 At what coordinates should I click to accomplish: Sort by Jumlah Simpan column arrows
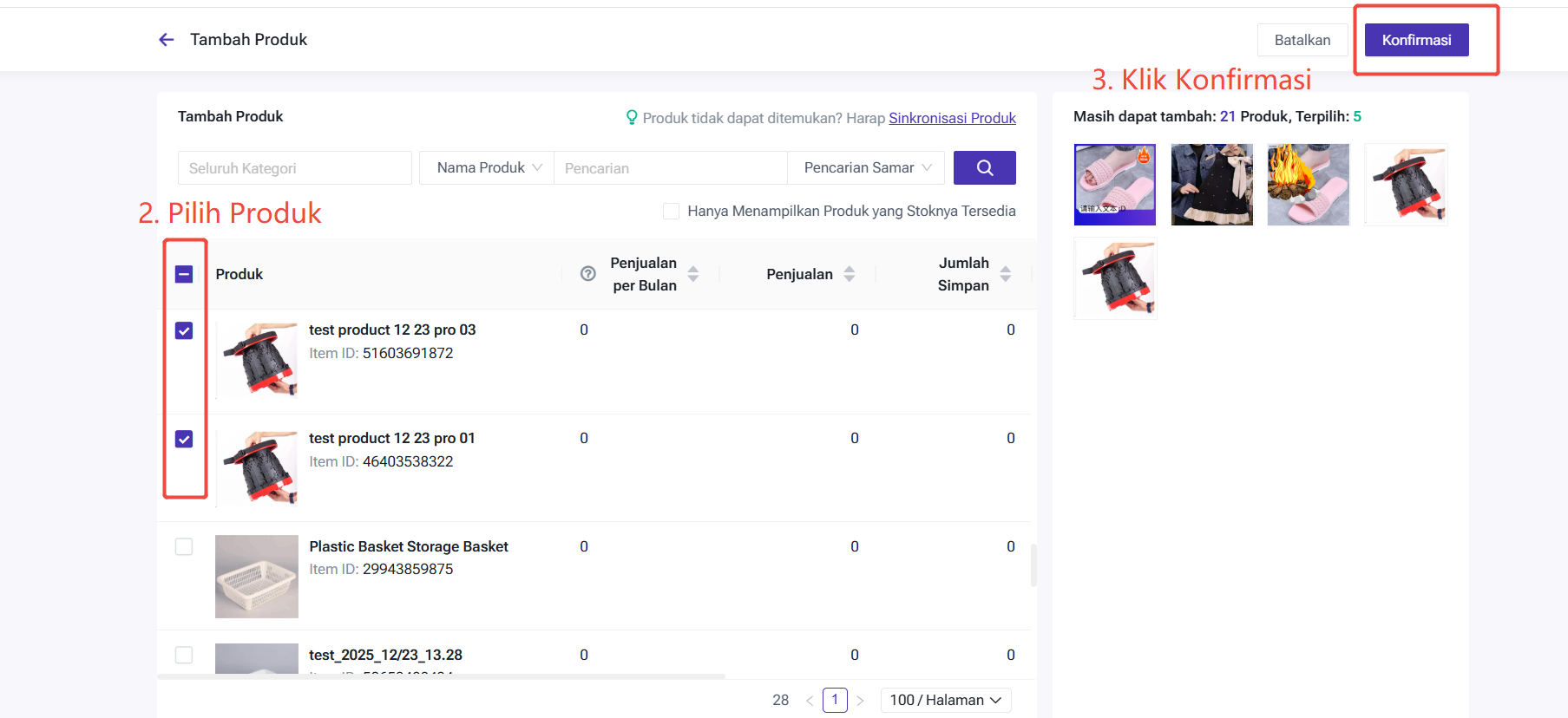(x=1006, y=274)
